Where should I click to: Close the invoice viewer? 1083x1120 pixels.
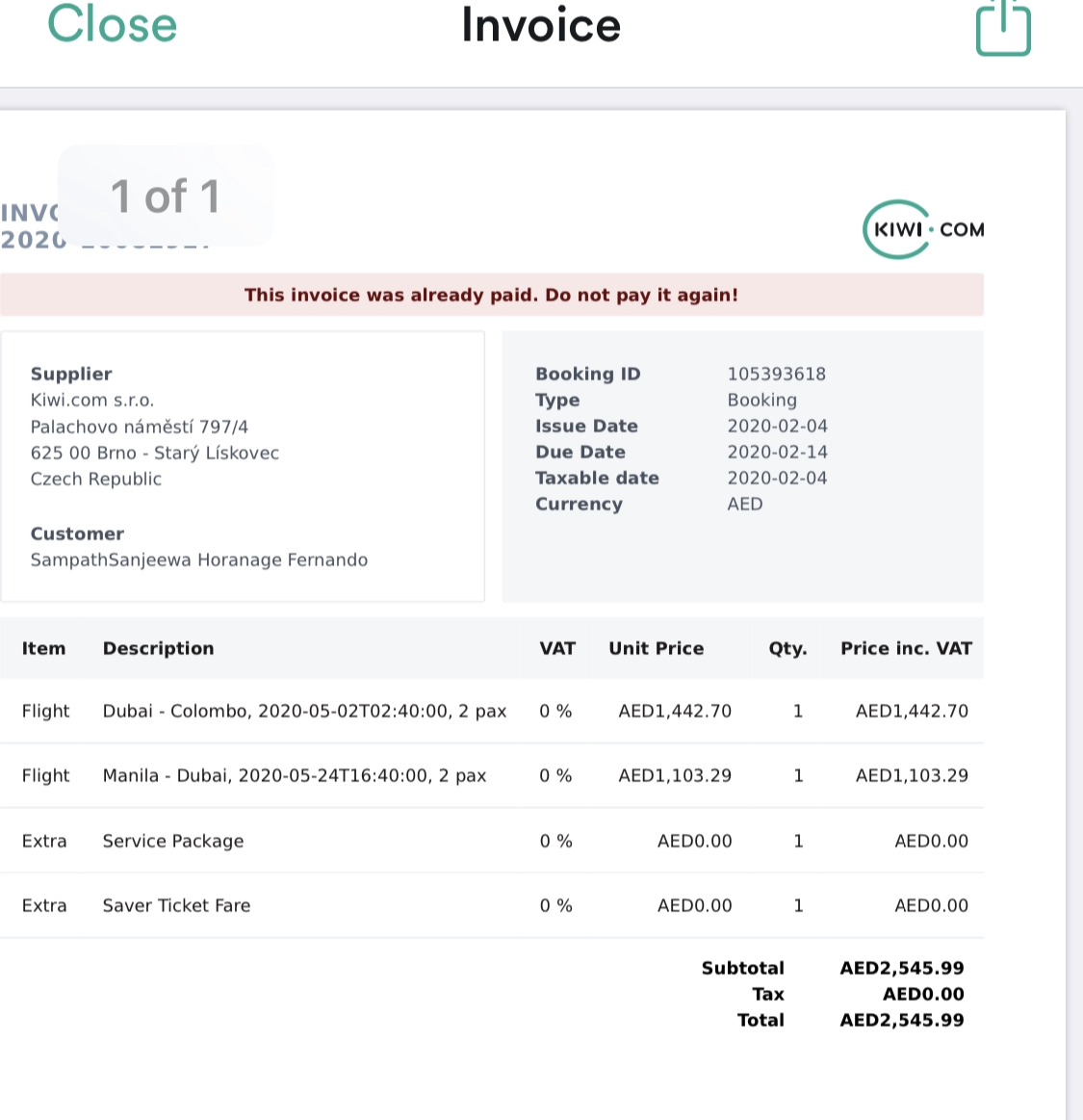[x=111, y=25]
